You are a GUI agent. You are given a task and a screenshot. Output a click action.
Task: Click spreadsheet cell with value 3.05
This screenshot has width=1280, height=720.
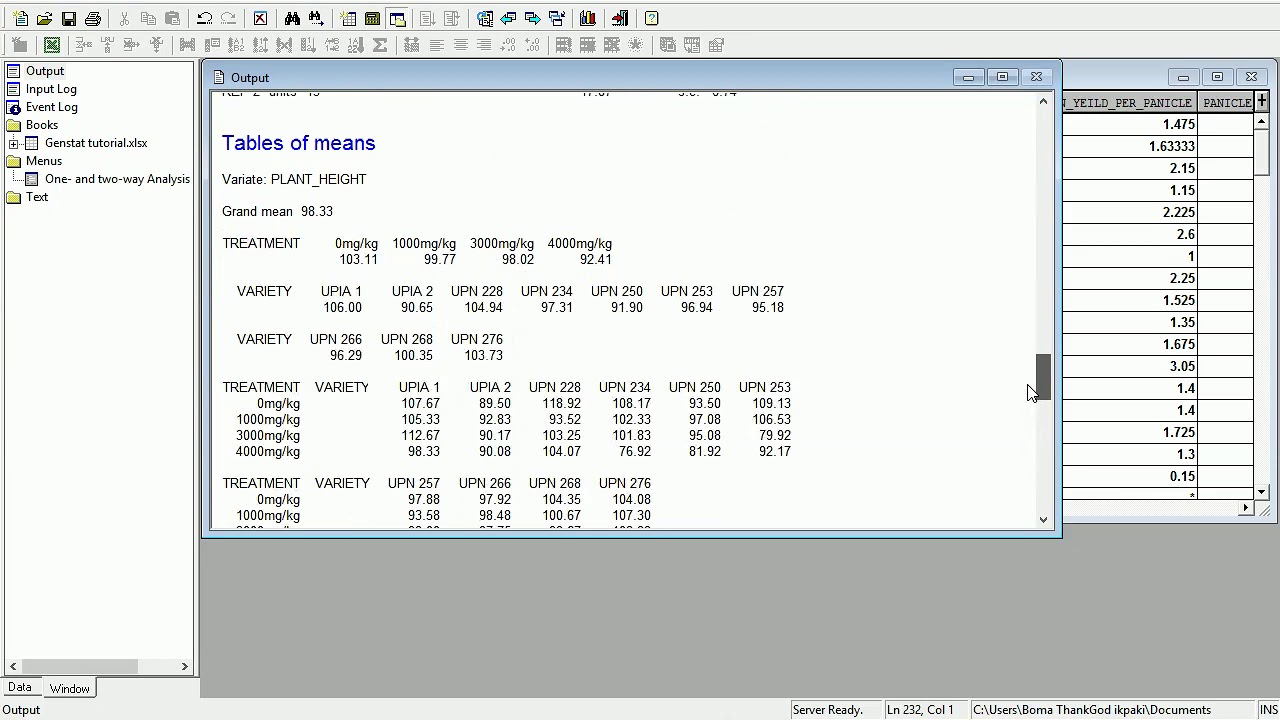click(x=1130, y=366)
